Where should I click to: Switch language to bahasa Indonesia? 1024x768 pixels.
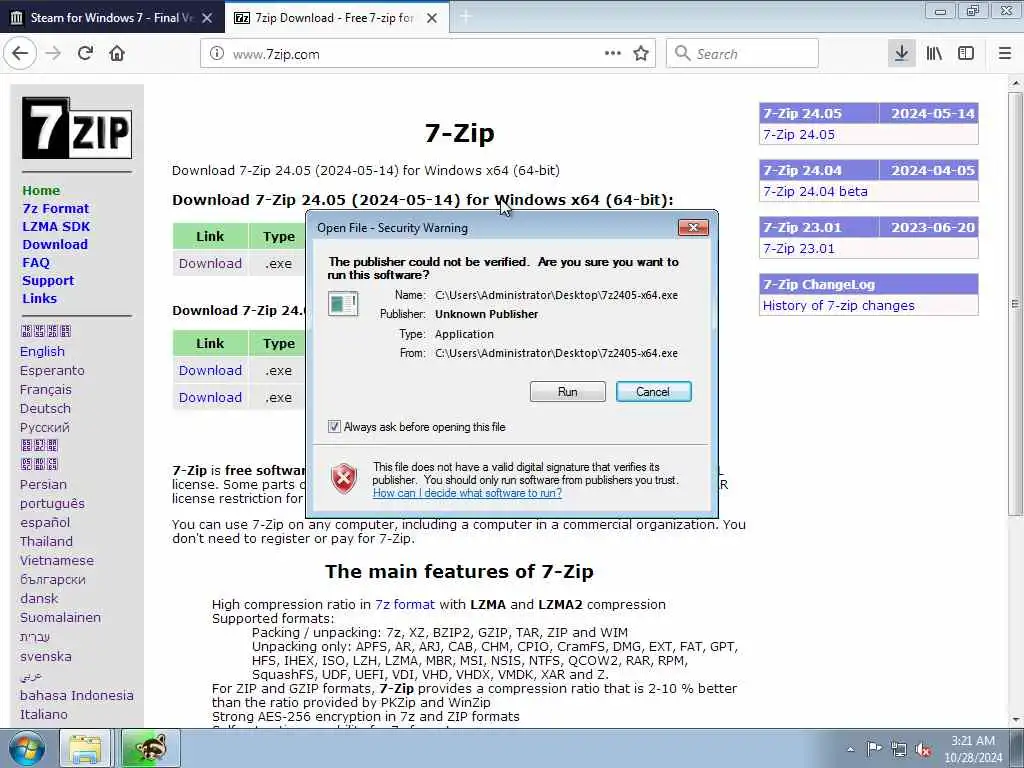coord(76,696)
